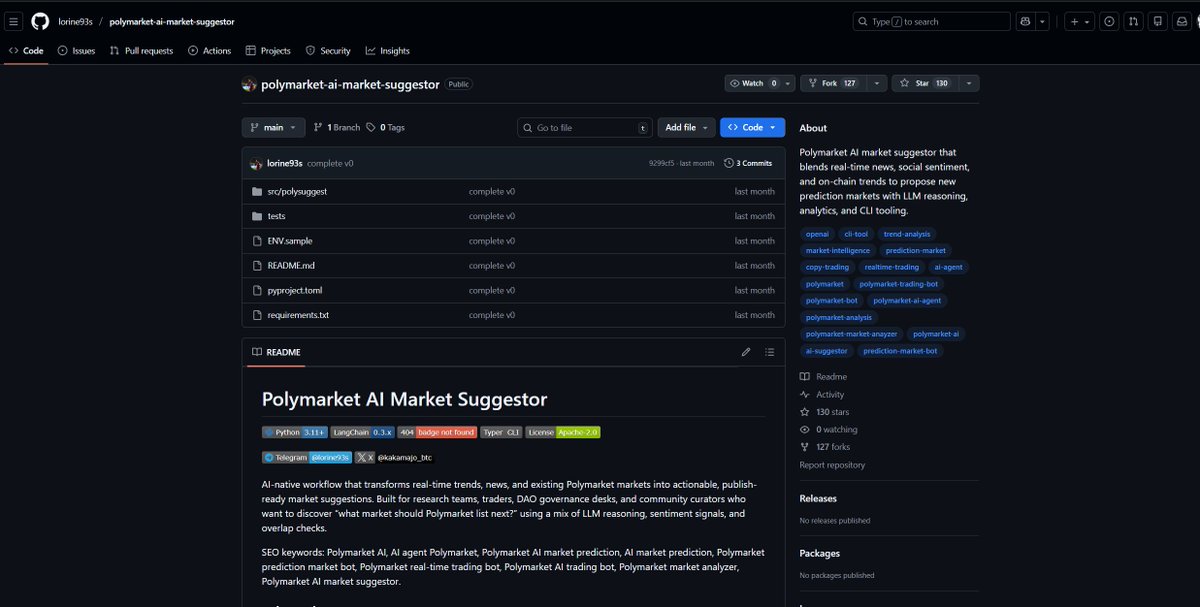The image size is (1200, 607).
Task: Open Copilot chat icon in header
Action: (1025, 21)
